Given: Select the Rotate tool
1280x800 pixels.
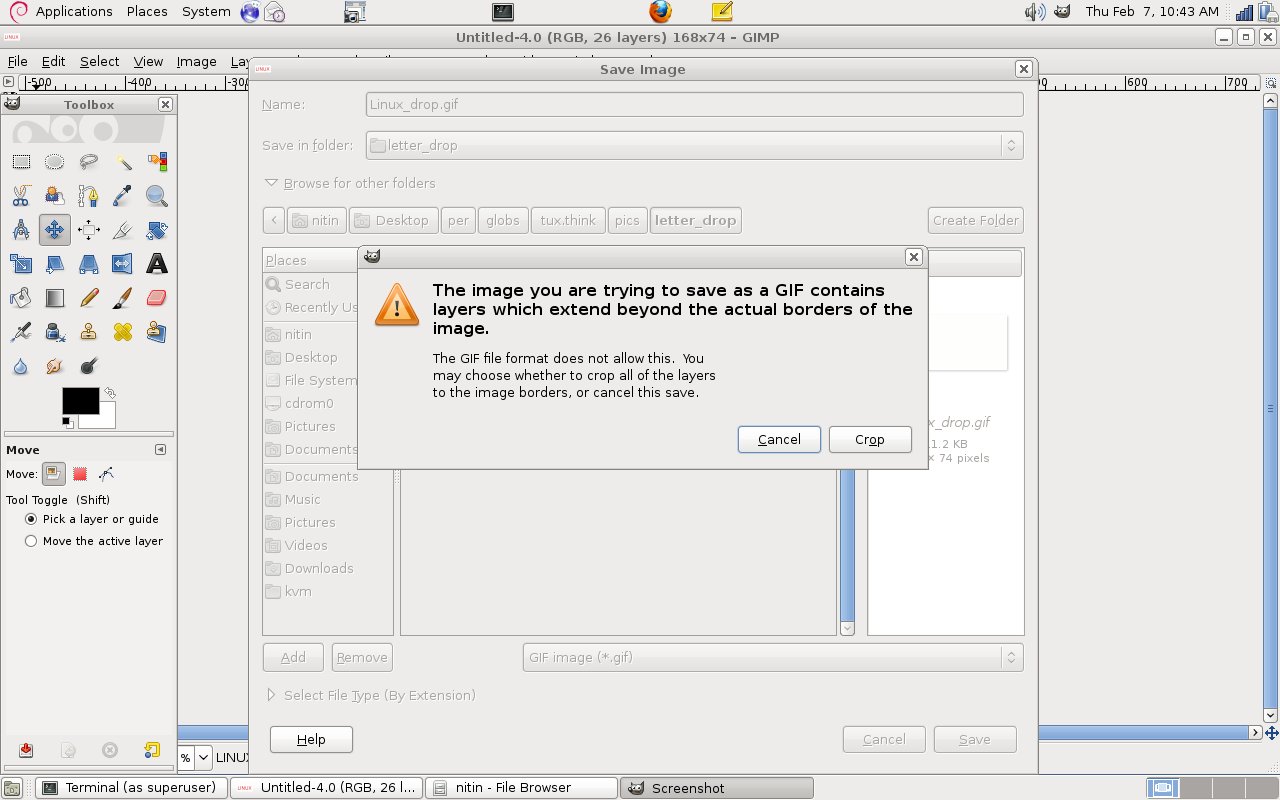Looking at the screenshot, I should coord(157,230).
